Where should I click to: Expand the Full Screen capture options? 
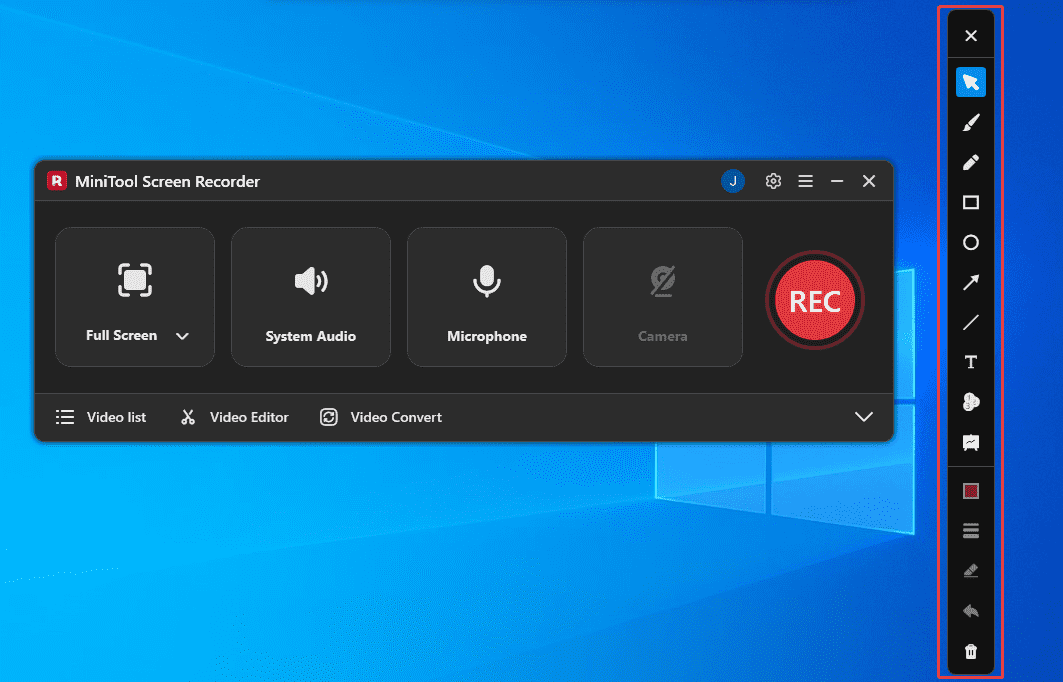point(183,336)
